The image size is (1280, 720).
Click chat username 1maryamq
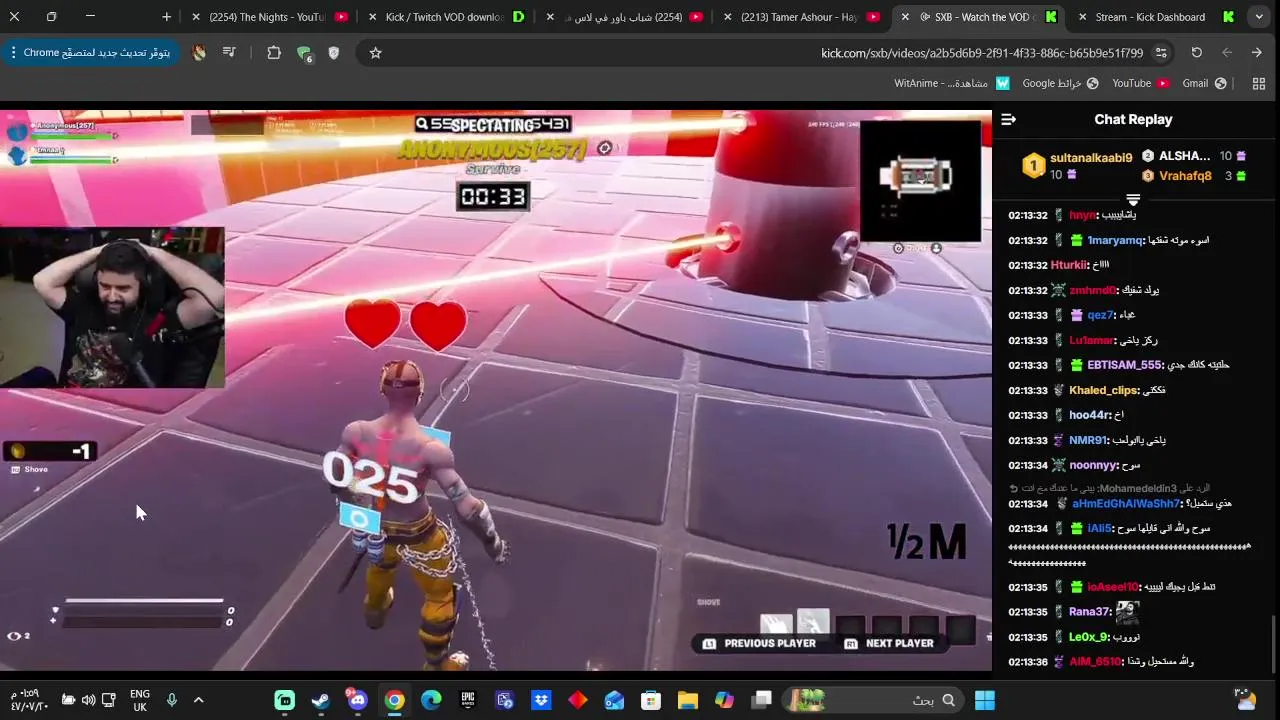(1115, 240)
